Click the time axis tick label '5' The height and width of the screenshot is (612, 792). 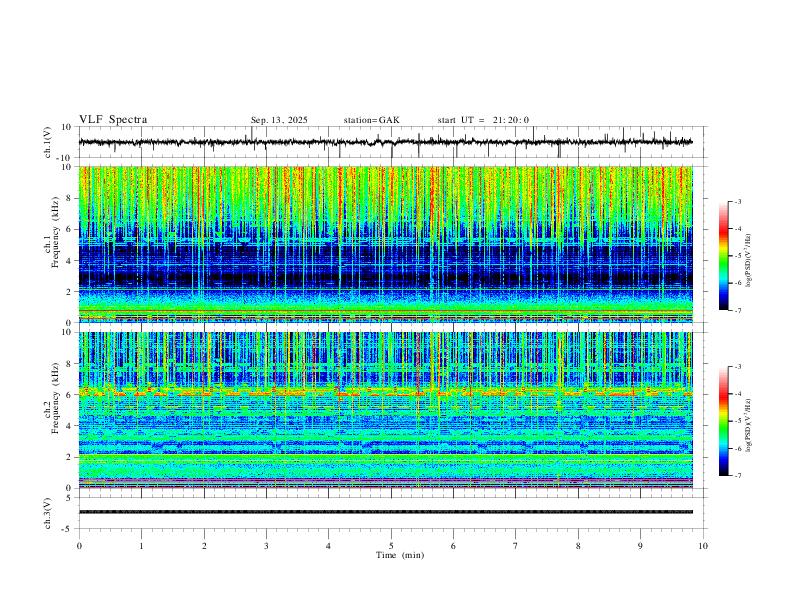point(391,546)
